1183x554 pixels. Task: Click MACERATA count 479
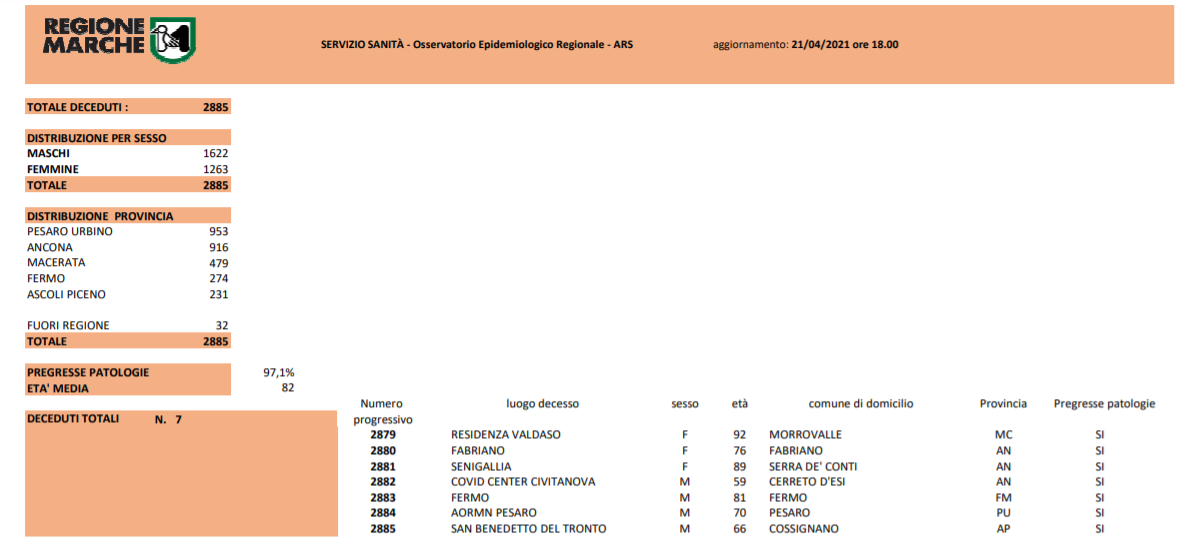219,263
